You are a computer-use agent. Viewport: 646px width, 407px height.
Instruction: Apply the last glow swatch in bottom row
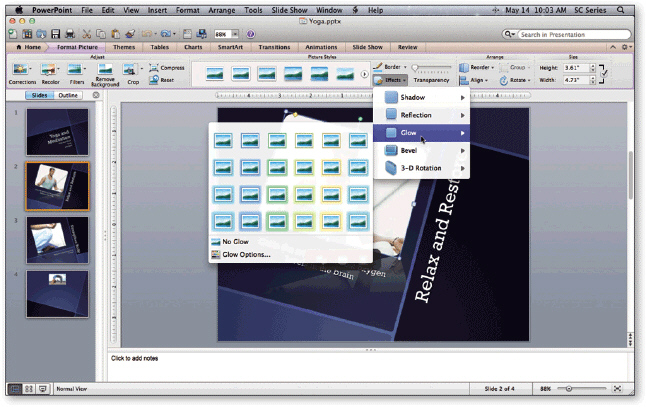click(358, 221)
